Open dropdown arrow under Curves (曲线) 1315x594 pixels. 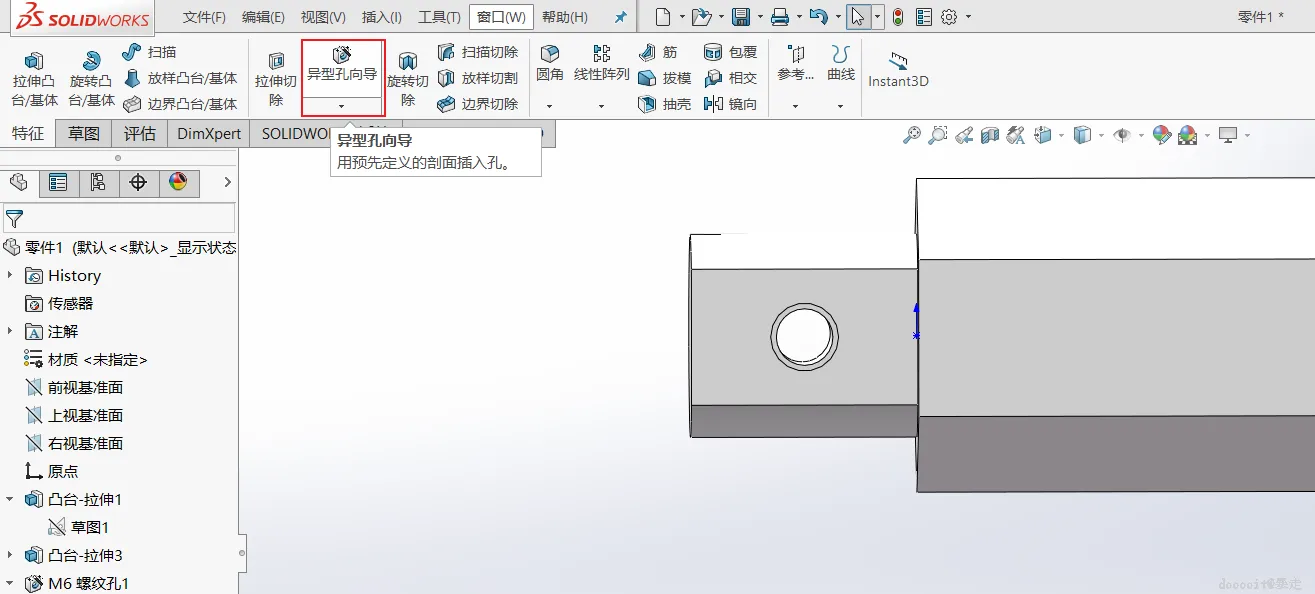[840, 106]
